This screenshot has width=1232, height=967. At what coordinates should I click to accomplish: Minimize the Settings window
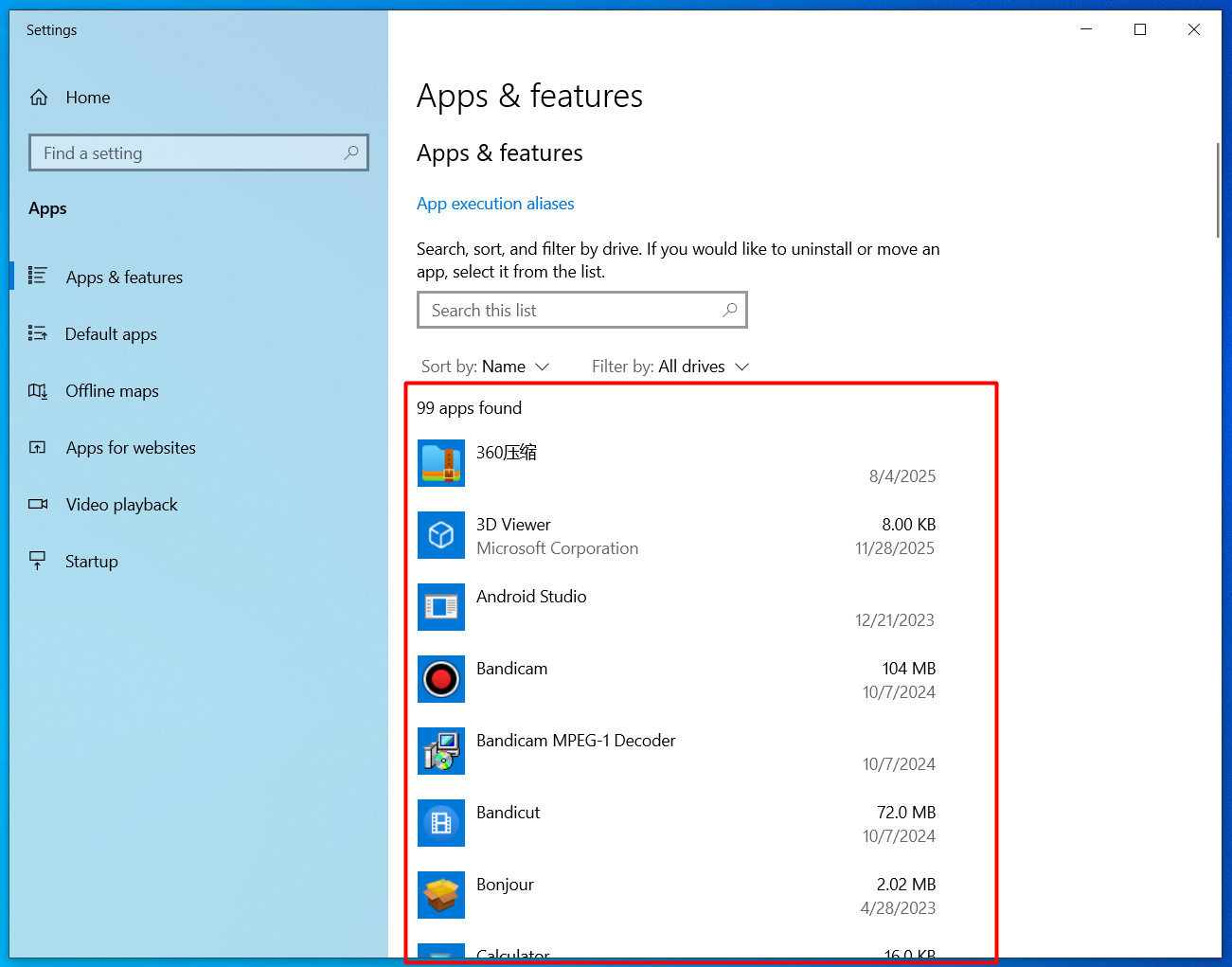tap(1086, 29)
